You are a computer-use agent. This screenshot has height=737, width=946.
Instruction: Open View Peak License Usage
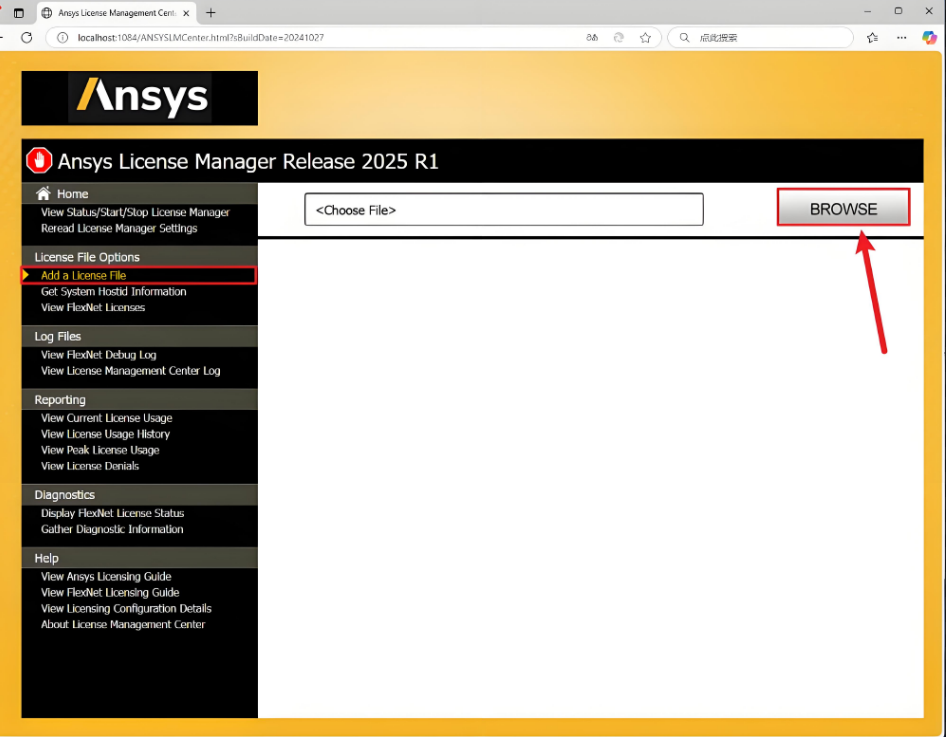[100, 450]
